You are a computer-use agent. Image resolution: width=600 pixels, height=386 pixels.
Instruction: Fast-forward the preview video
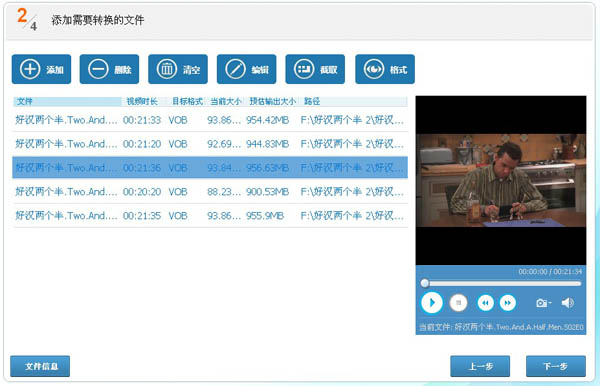click(x=507, y=303)
